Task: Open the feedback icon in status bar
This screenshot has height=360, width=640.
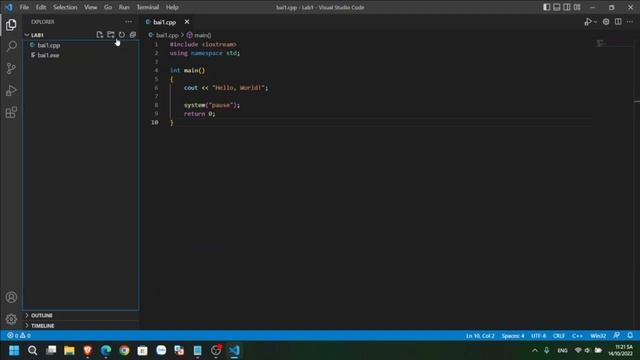Action: (x=617, y=336)
